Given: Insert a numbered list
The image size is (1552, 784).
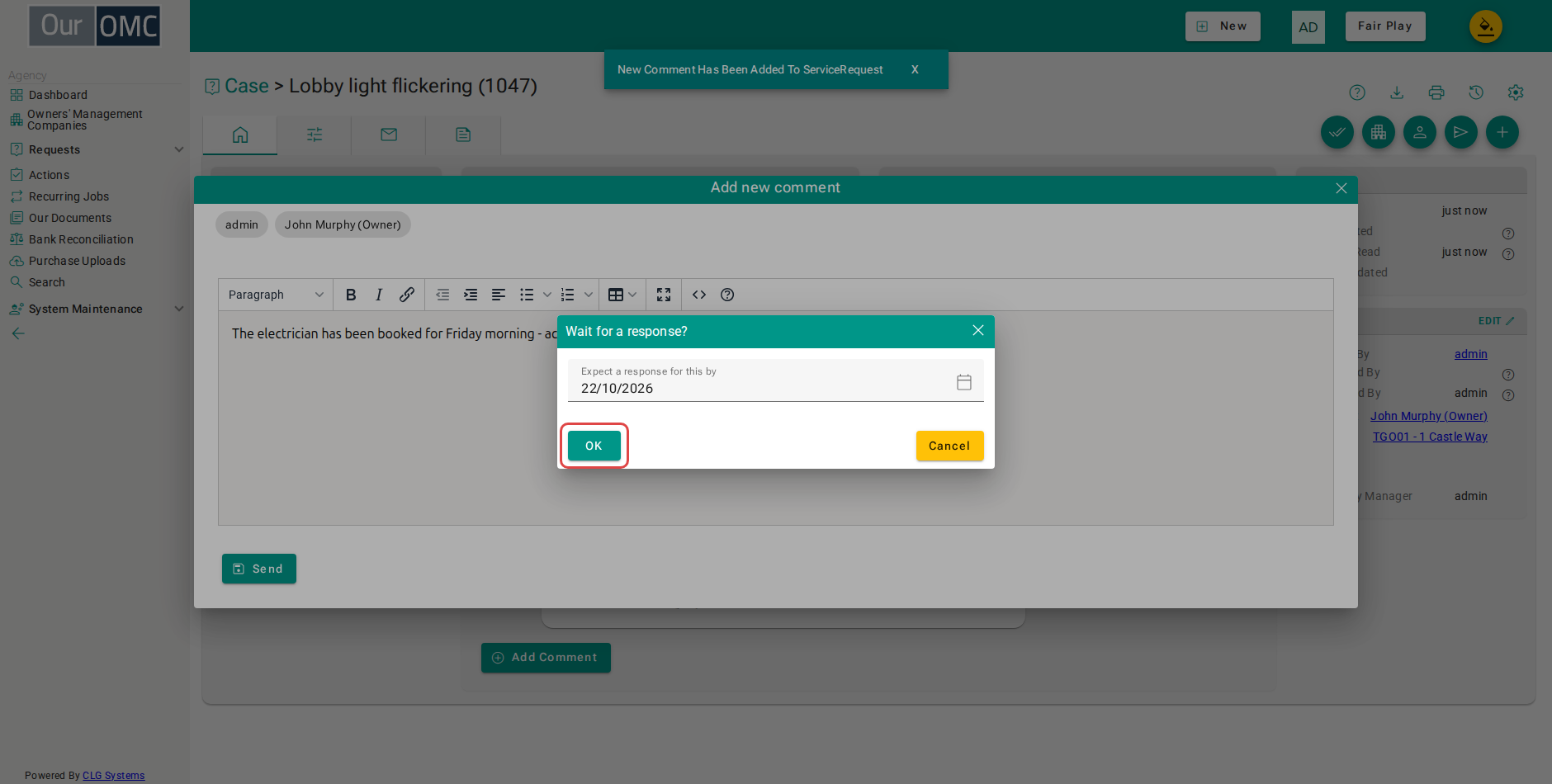Looking at the screenshot, I should click(x=568, y=295).
